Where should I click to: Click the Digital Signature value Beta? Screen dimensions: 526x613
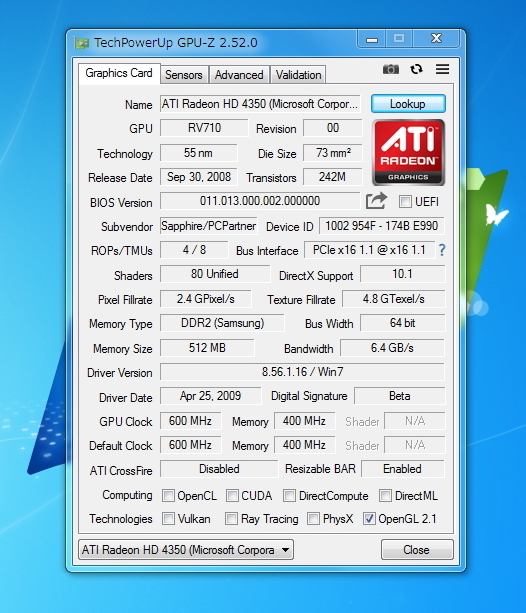pyautogui.click(x=400, y=396)
